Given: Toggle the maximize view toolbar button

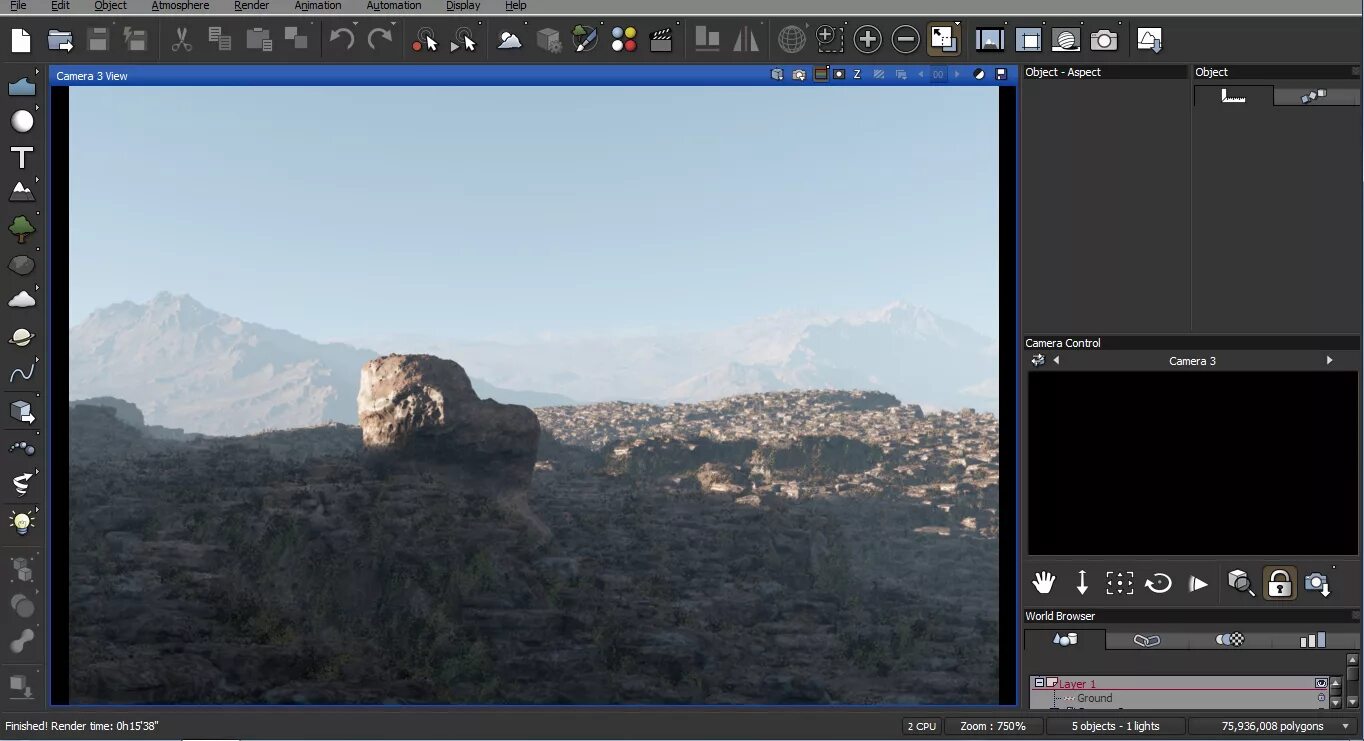Looking at the screenshot, I should point(943,40).
